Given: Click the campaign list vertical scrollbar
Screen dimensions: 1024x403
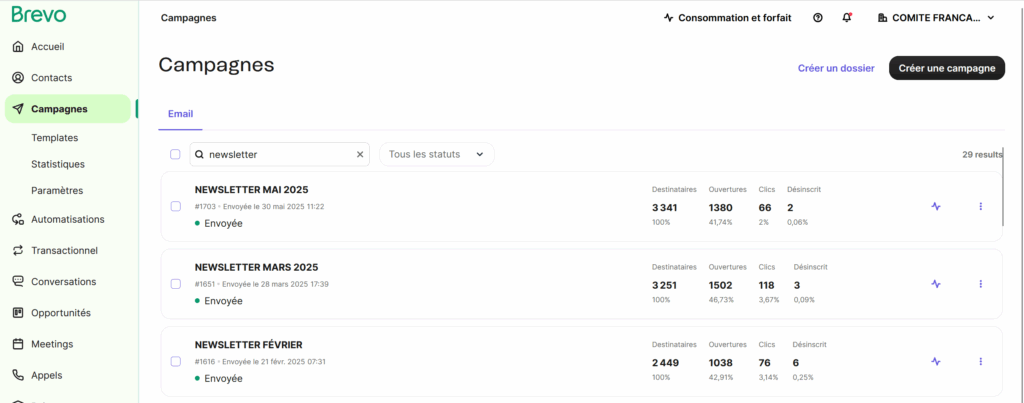Looking at the screenshot, I should (x=1003, y=186).
